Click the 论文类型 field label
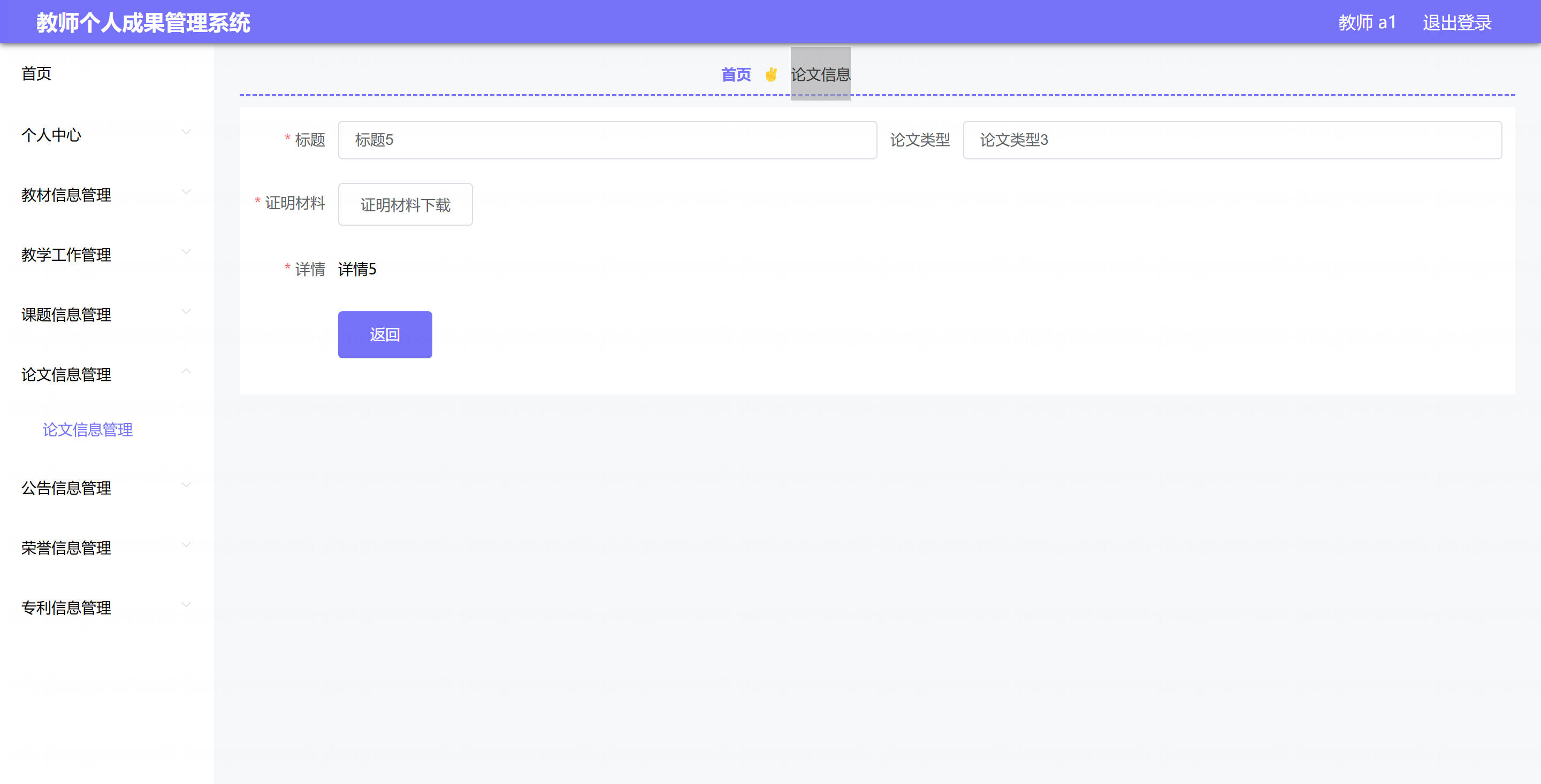This screenshot has height=784, width=1541. [x=919, y=140]
